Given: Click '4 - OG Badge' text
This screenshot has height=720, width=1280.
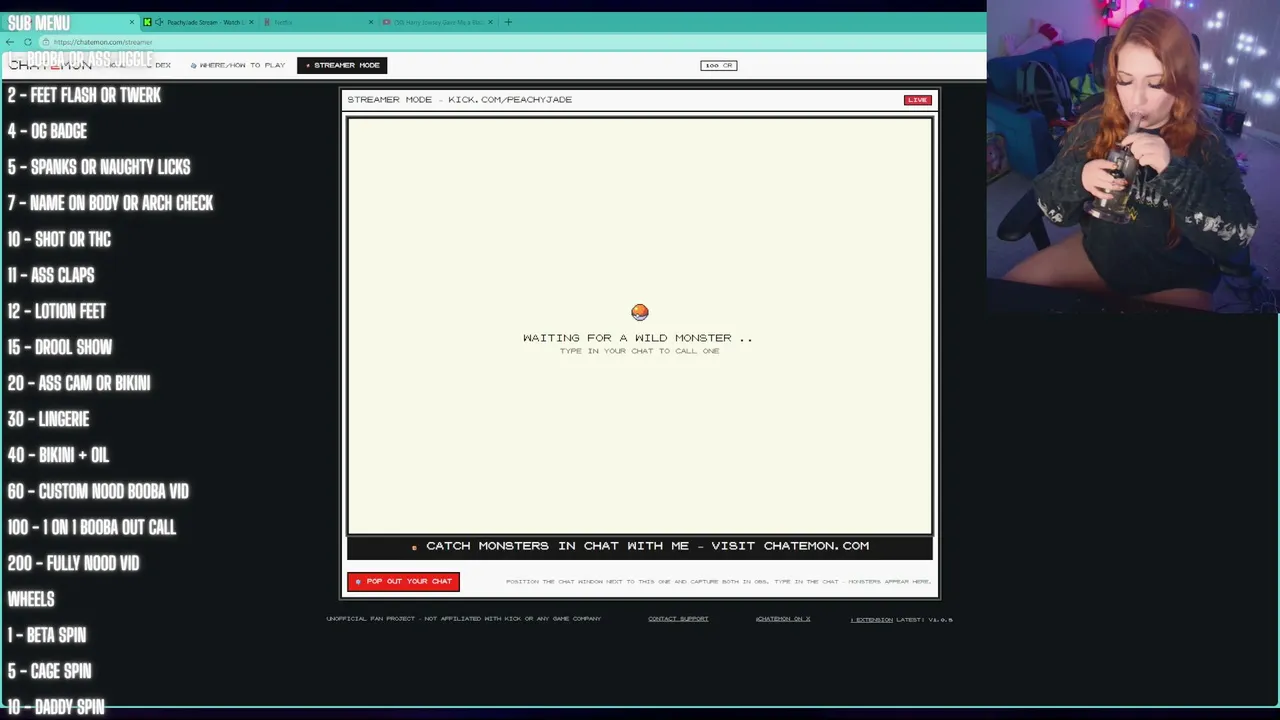Looking at the screenshot, I should click(x=47, y=131).
